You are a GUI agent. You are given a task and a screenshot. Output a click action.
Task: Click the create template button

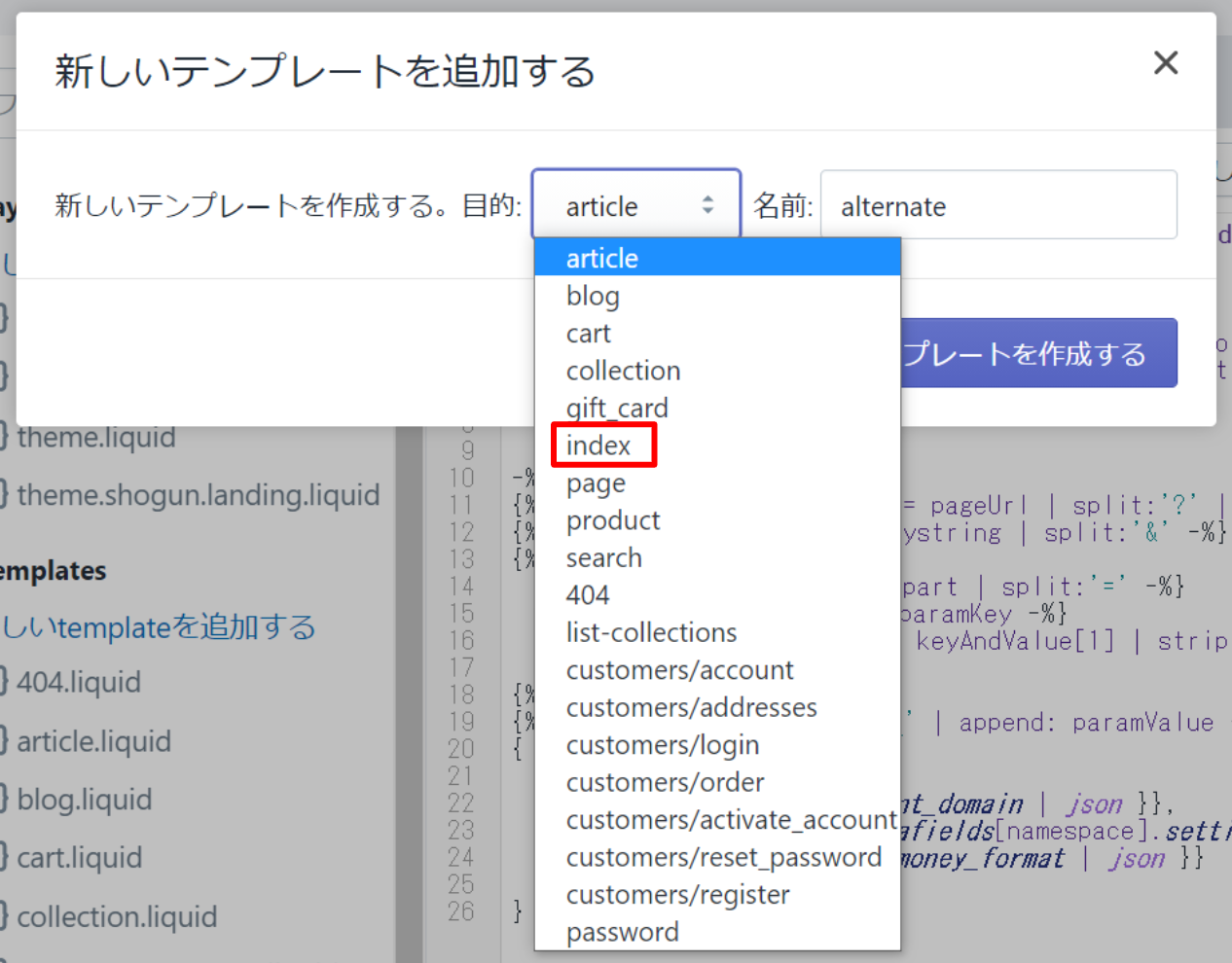pos(1038,353)
